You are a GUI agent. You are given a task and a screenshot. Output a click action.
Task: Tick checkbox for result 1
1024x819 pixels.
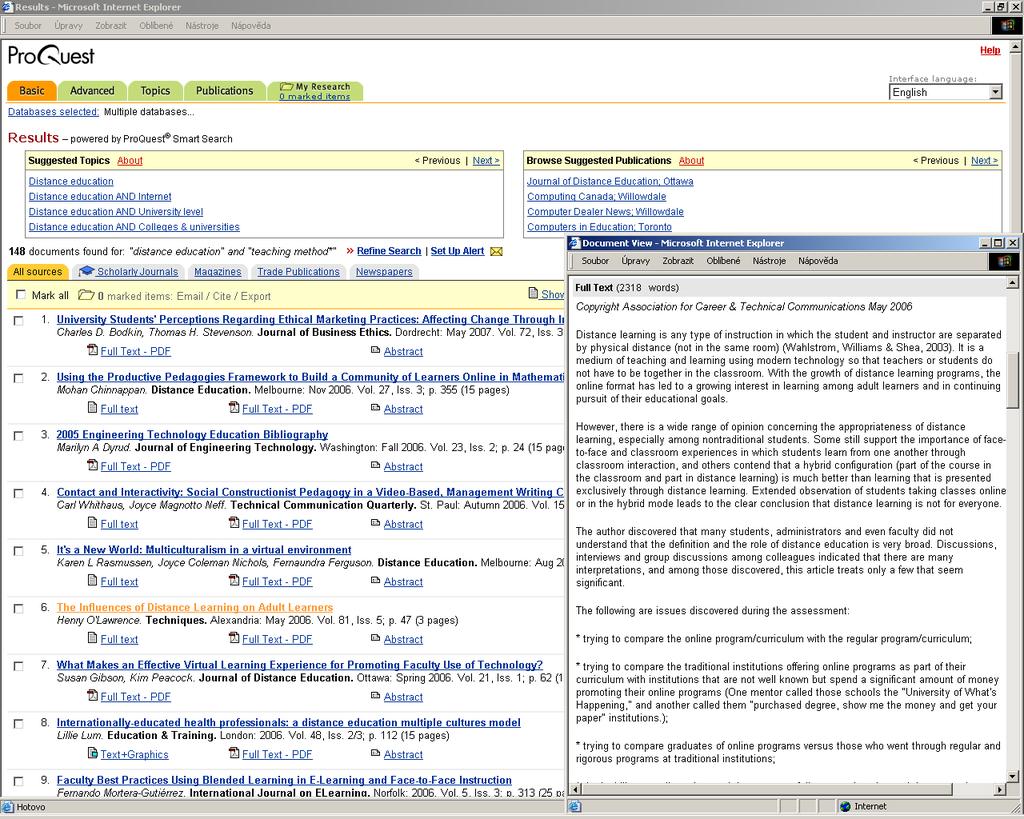click(x=18, y=321)
